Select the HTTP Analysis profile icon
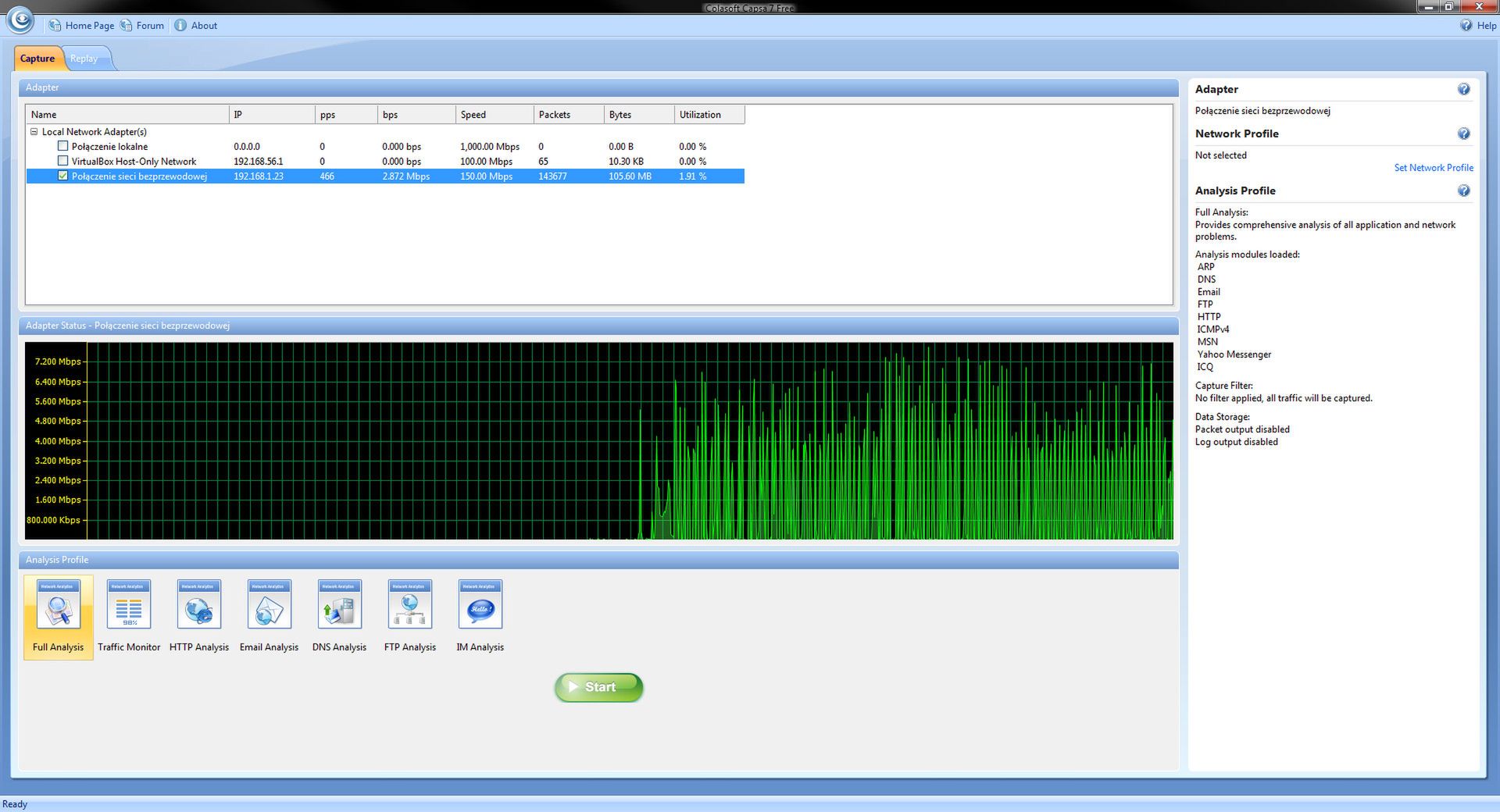 click(198, 604)
